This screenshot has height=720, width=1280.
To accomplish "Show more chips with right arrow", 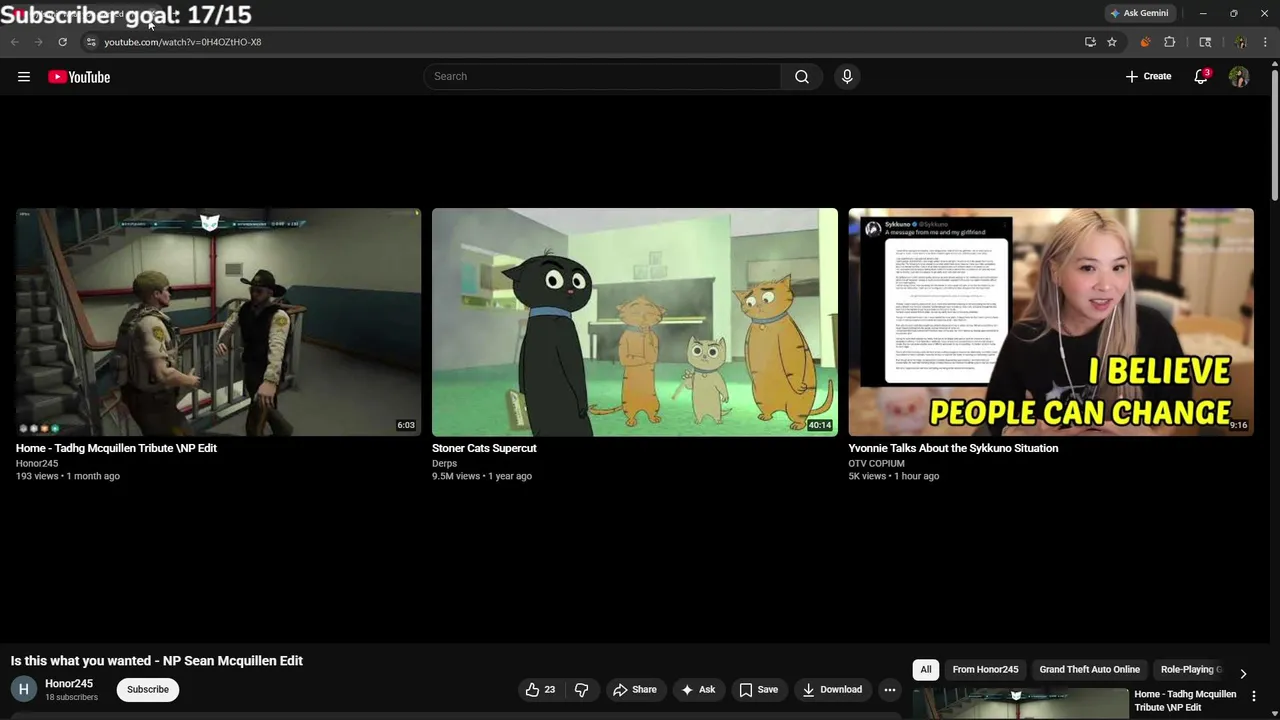I will [x=1243, y=673].
